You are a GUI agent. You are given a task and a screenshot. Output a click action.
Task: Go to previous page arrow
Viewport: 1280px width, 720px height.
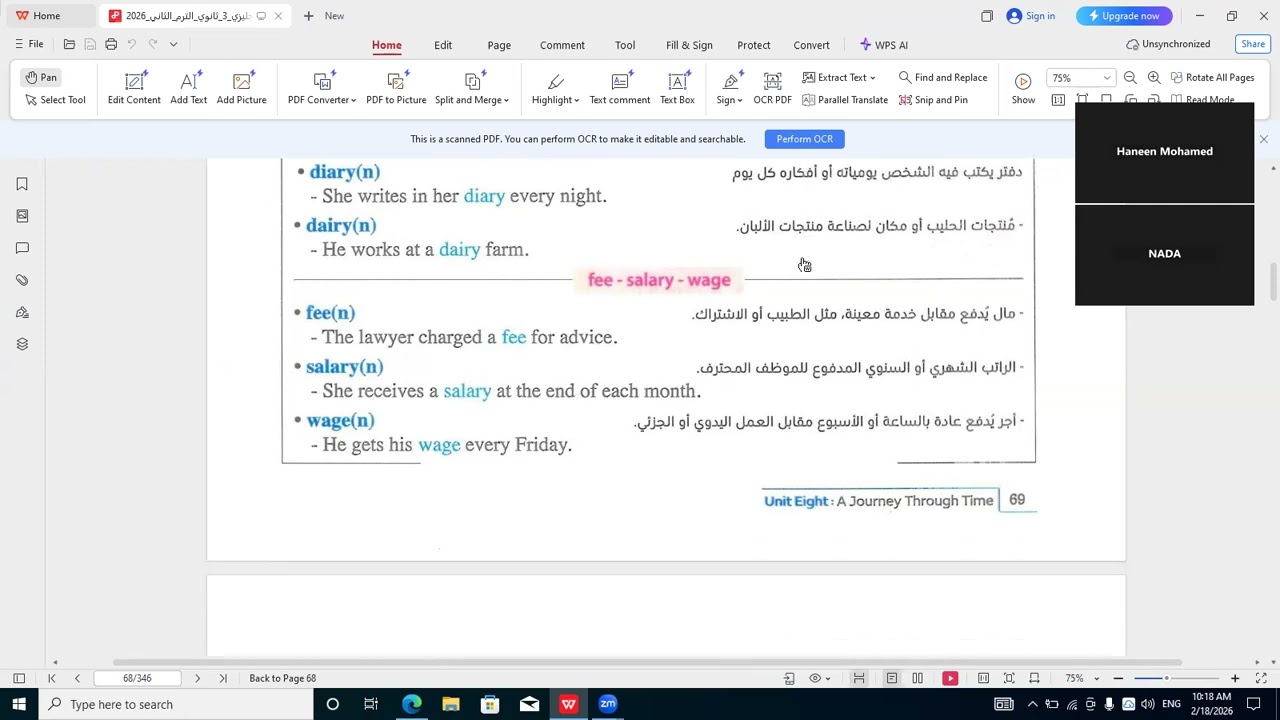(x=77, y=678)
